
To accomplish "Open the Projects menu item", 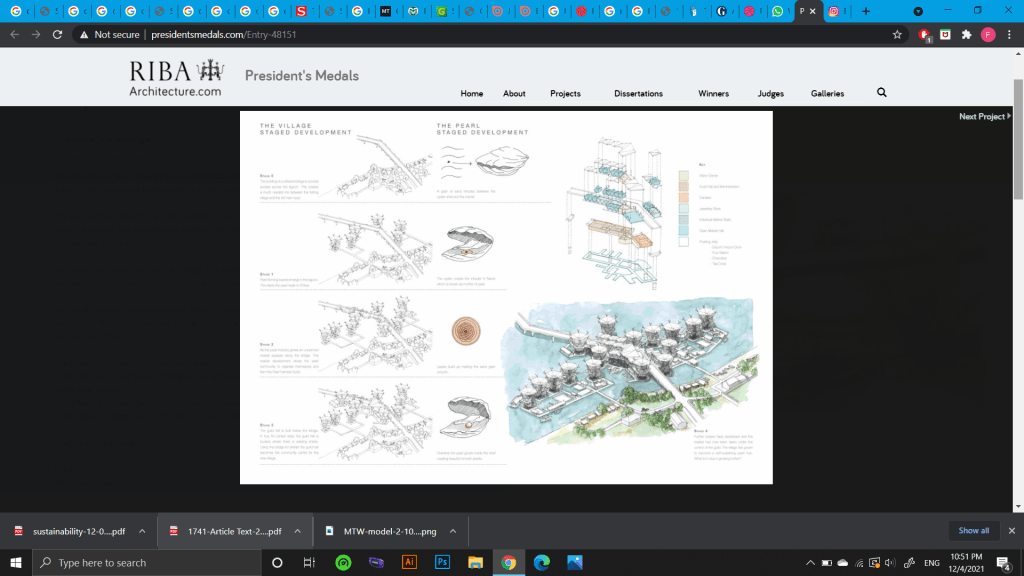I will (565, 94).
